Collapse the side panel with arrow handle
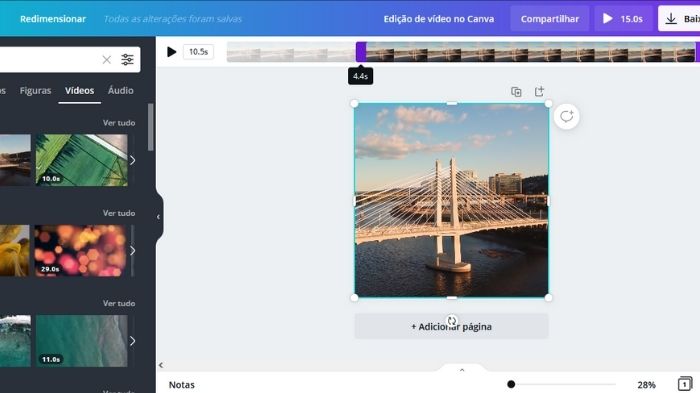 [x=158, y=217]
